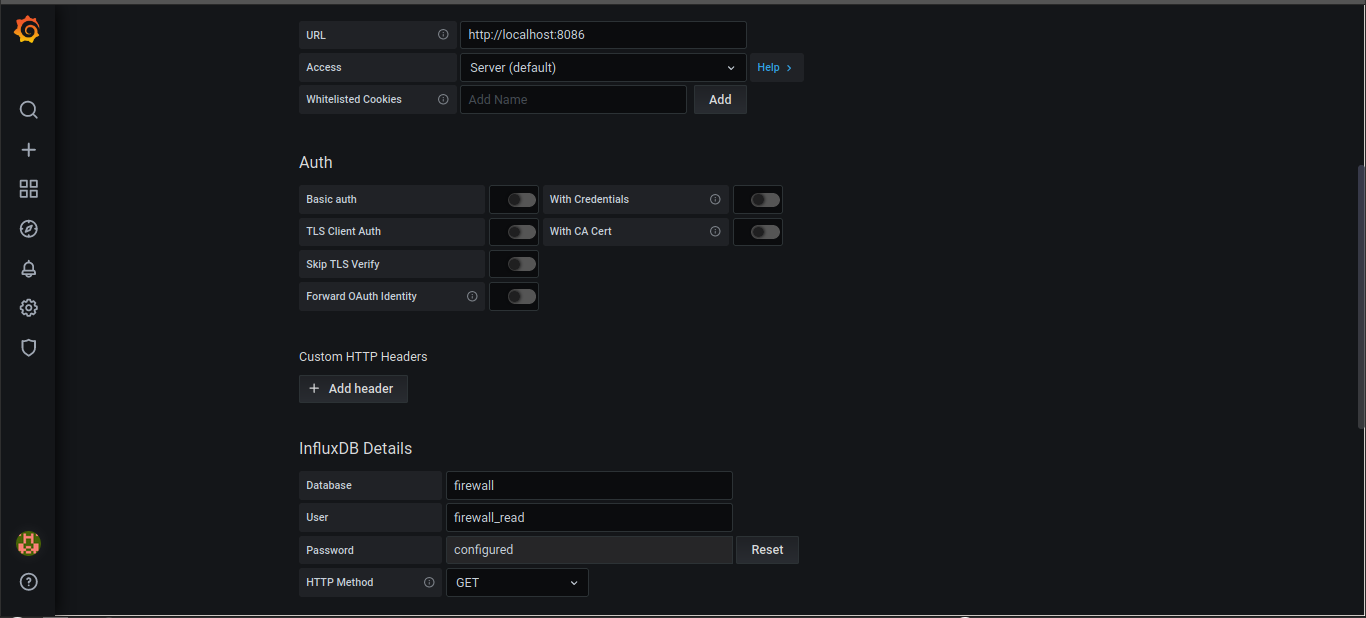Enable the Skip TLS Verify toggle
This screenshot has height=618, width=1366.
coord(521,264)
